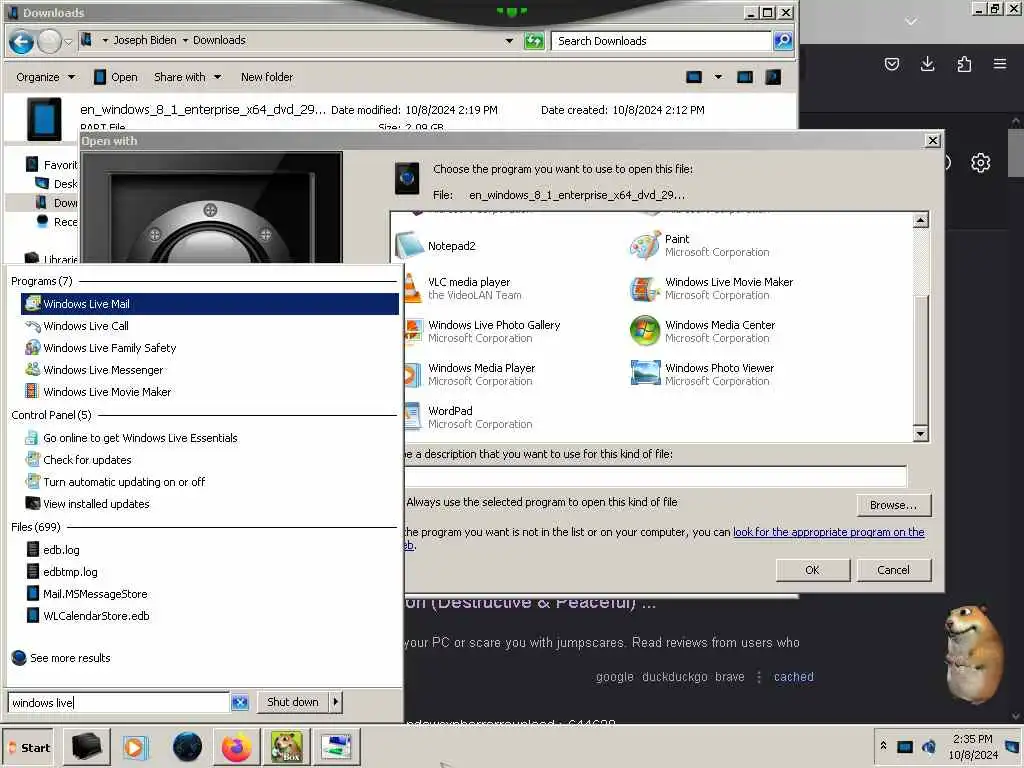Toggle the preview pane button
Screen dimensions: 1024x768
[744, 77]
